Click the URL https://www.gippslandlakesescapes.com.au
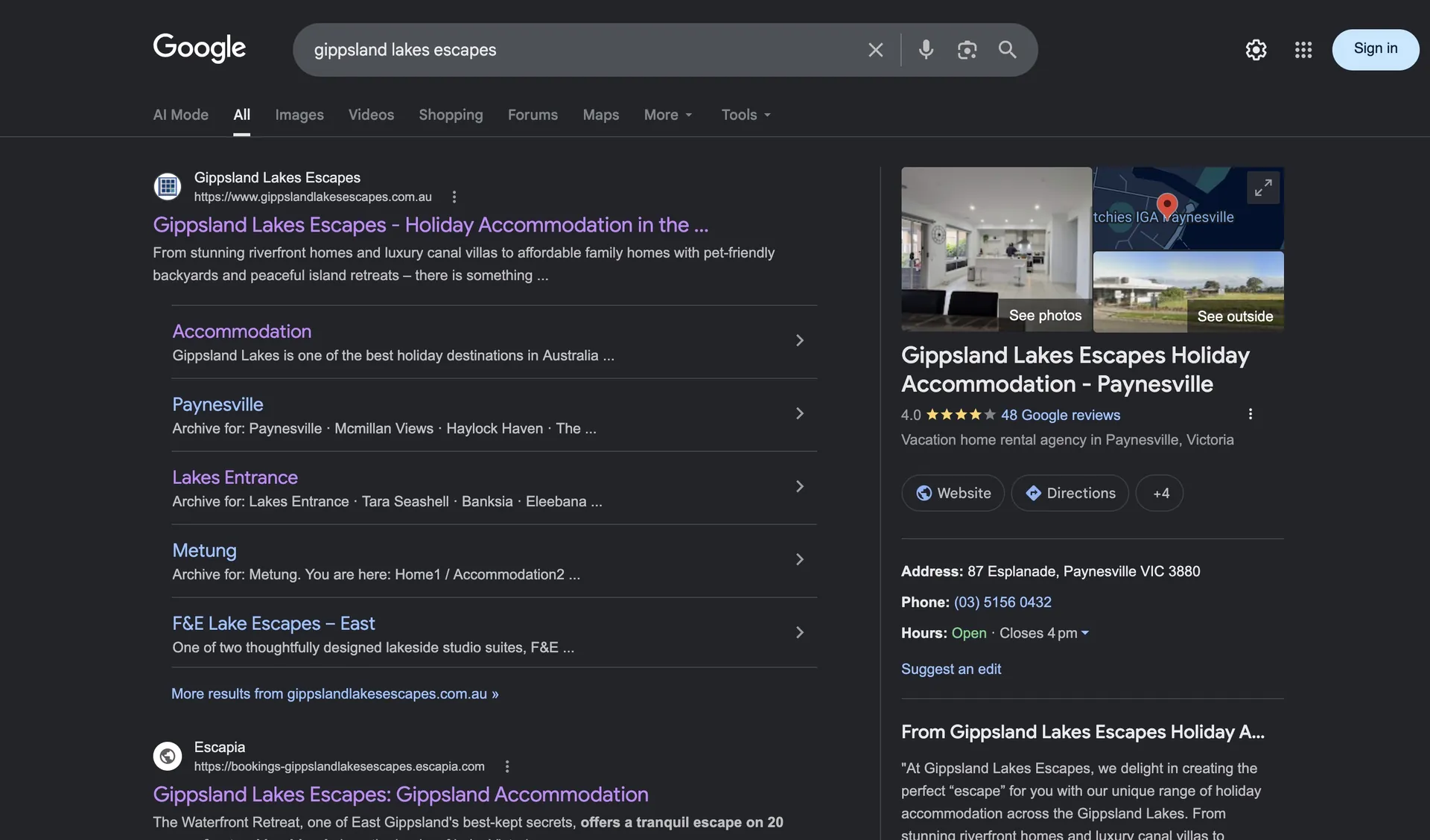The width and height of the screenshot is (1430, 840). 313,197
